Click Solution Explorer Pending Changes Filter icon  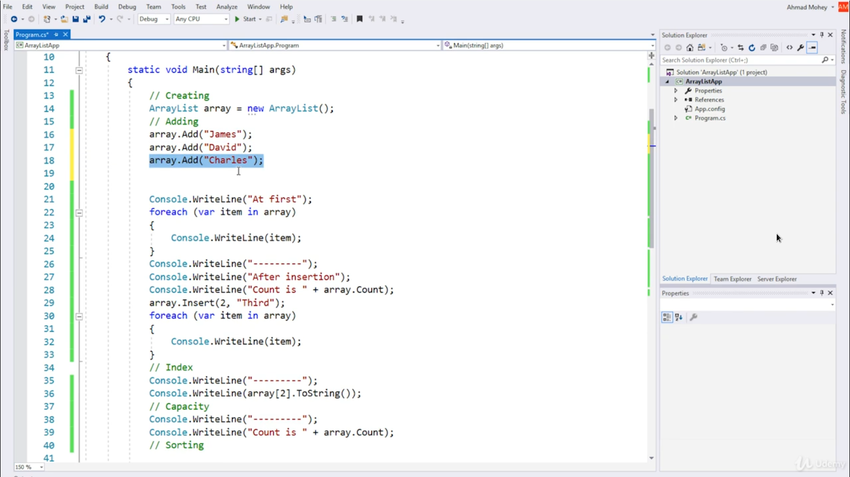724,48
